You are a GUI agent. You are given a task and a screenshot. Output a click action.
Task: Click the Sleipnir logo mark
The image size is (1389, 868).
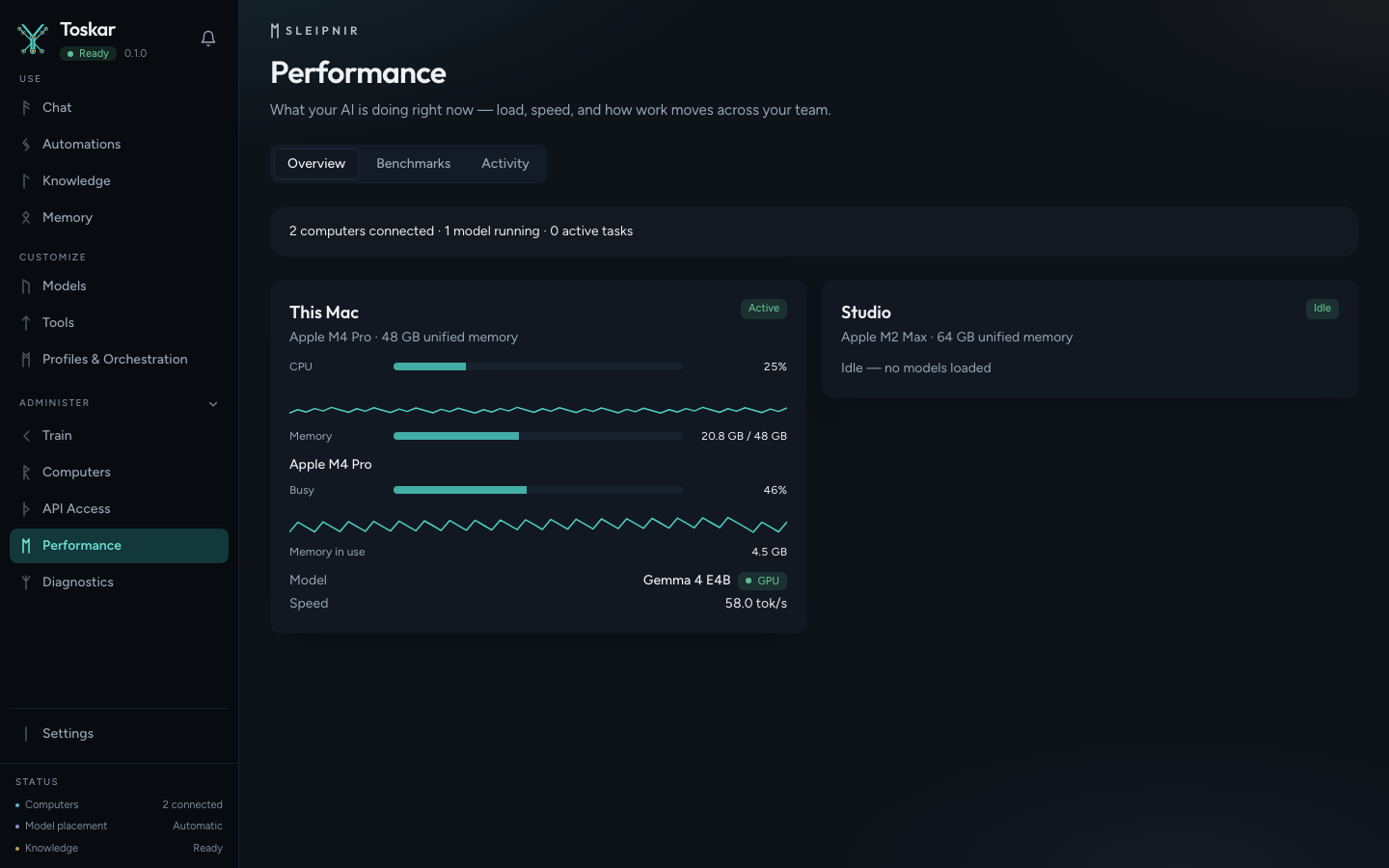[x=275, y=31]
